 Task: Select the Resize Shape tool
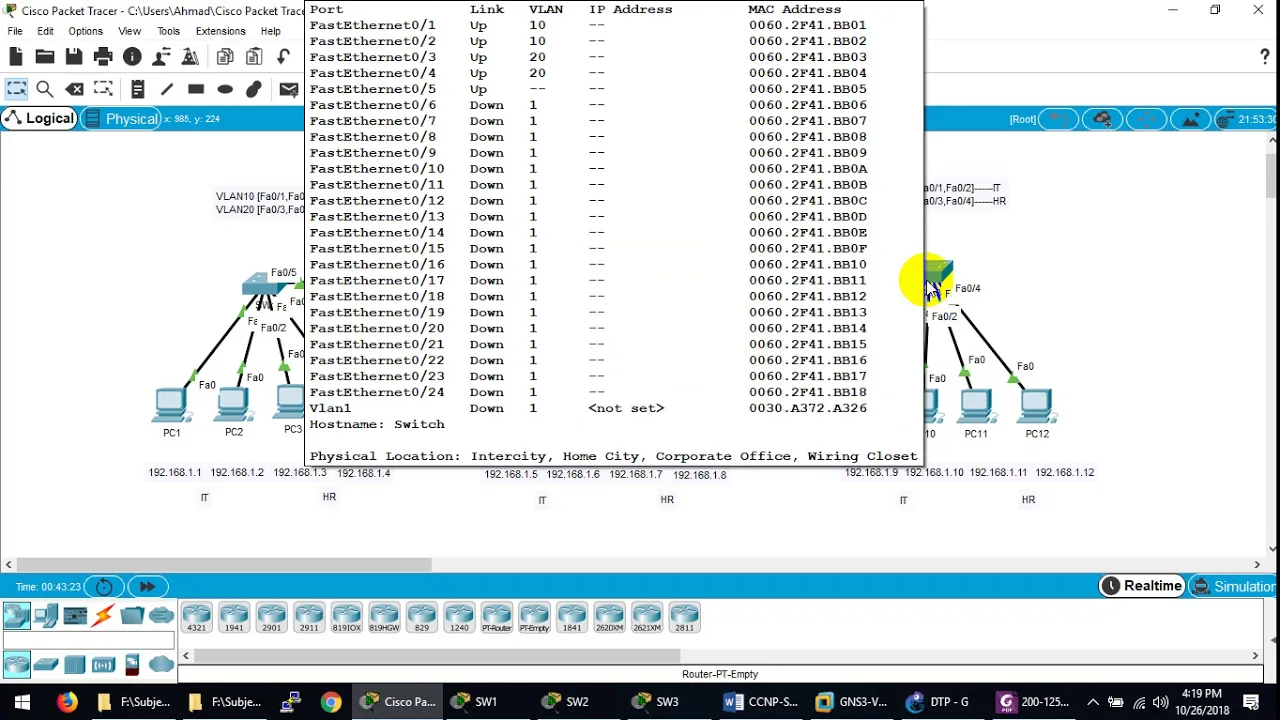[x=103, y=90]
